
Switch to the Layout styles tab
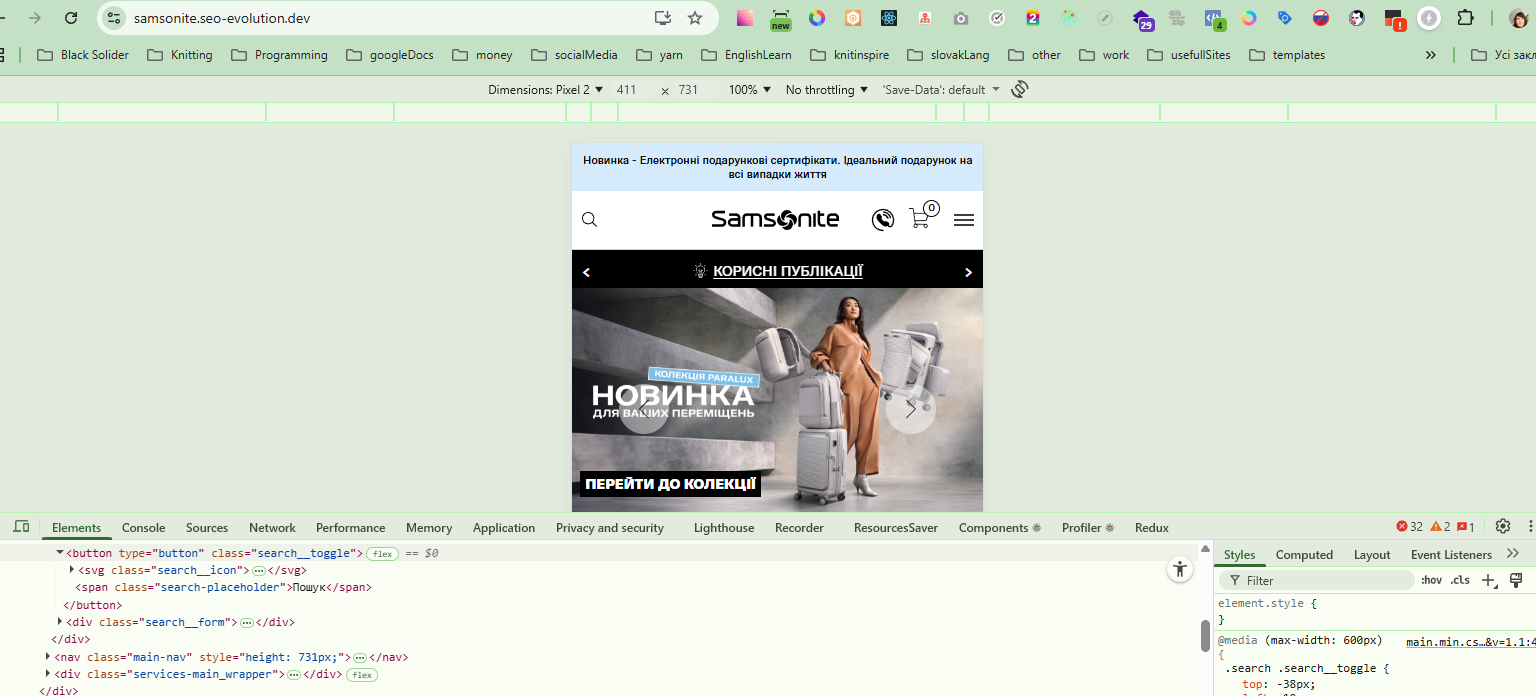1372,555
